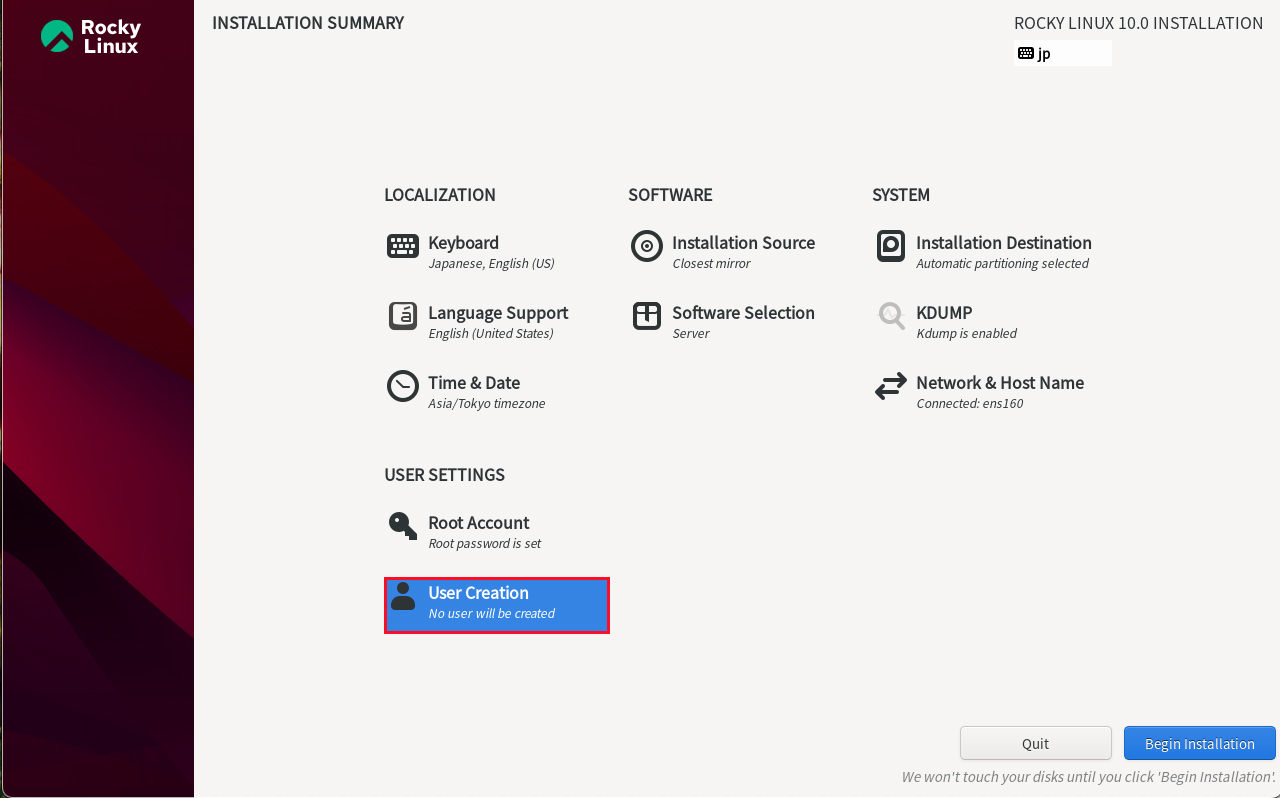Click the User Creation person icon
The width and height of the screenshot is (1280, 798).
403,596
